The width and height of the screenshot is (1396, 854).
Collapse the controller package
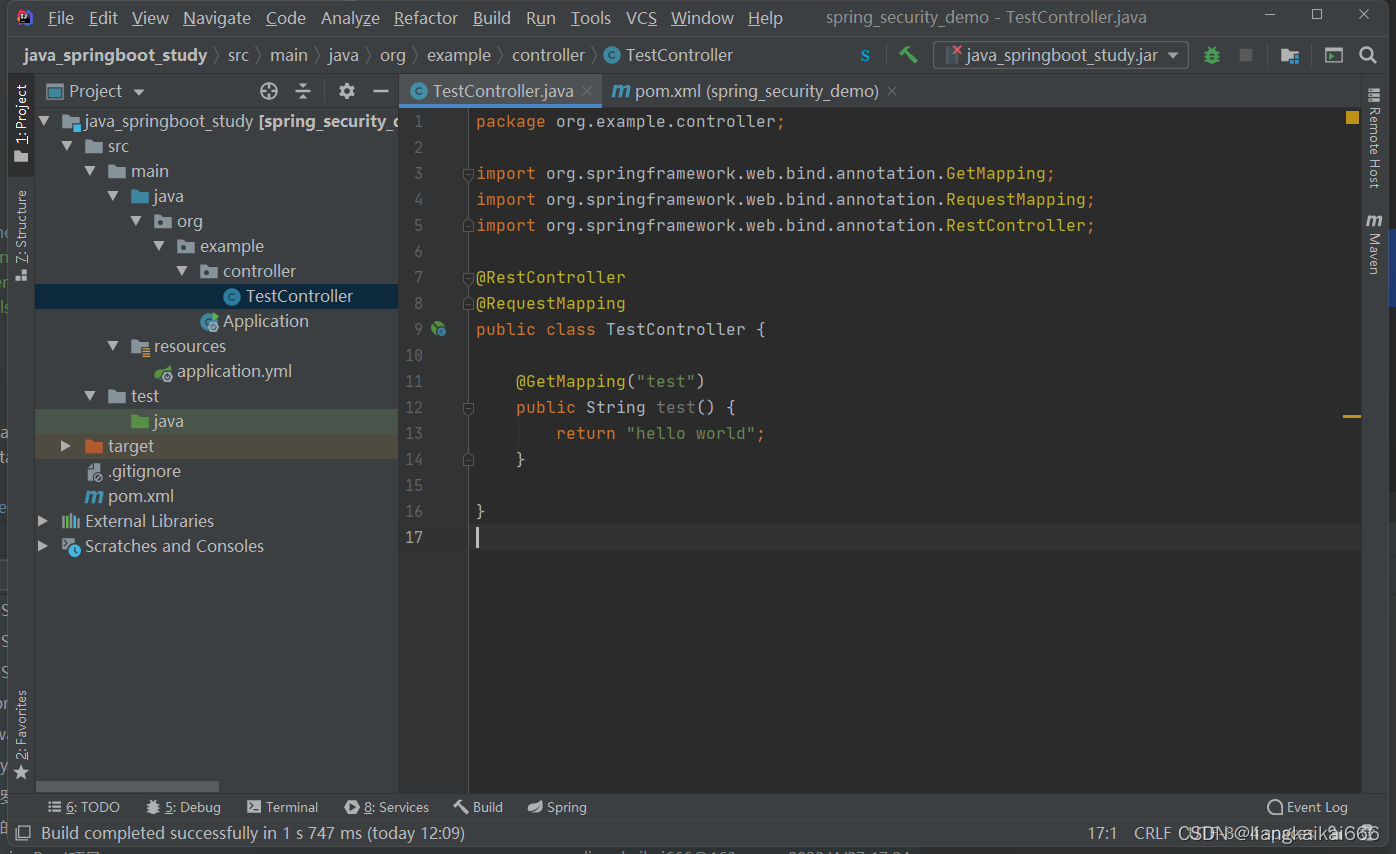pyautogui.click(x=182, y=271)
